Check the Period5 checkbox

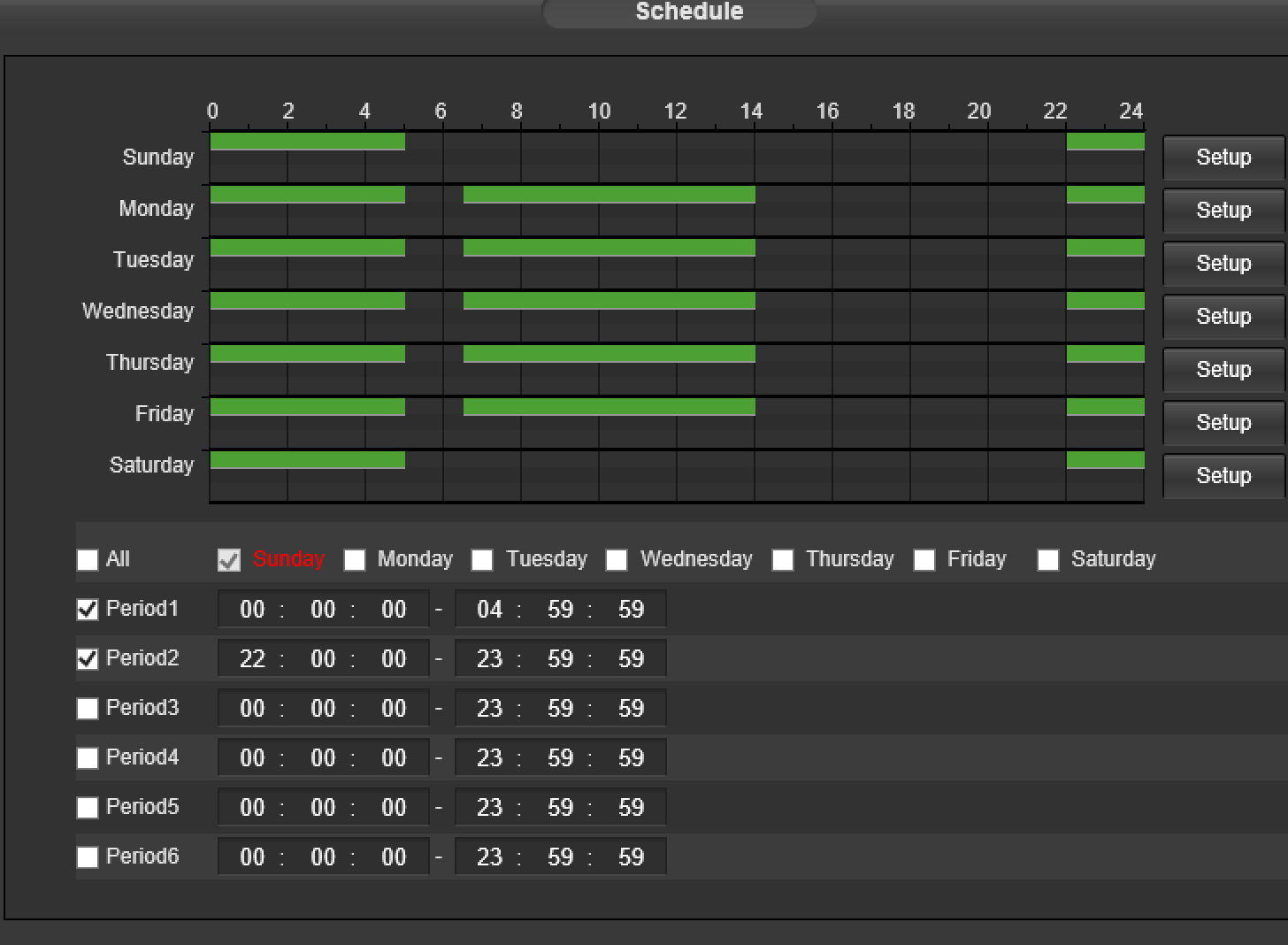pyautogui.click(x=88, y=808)
